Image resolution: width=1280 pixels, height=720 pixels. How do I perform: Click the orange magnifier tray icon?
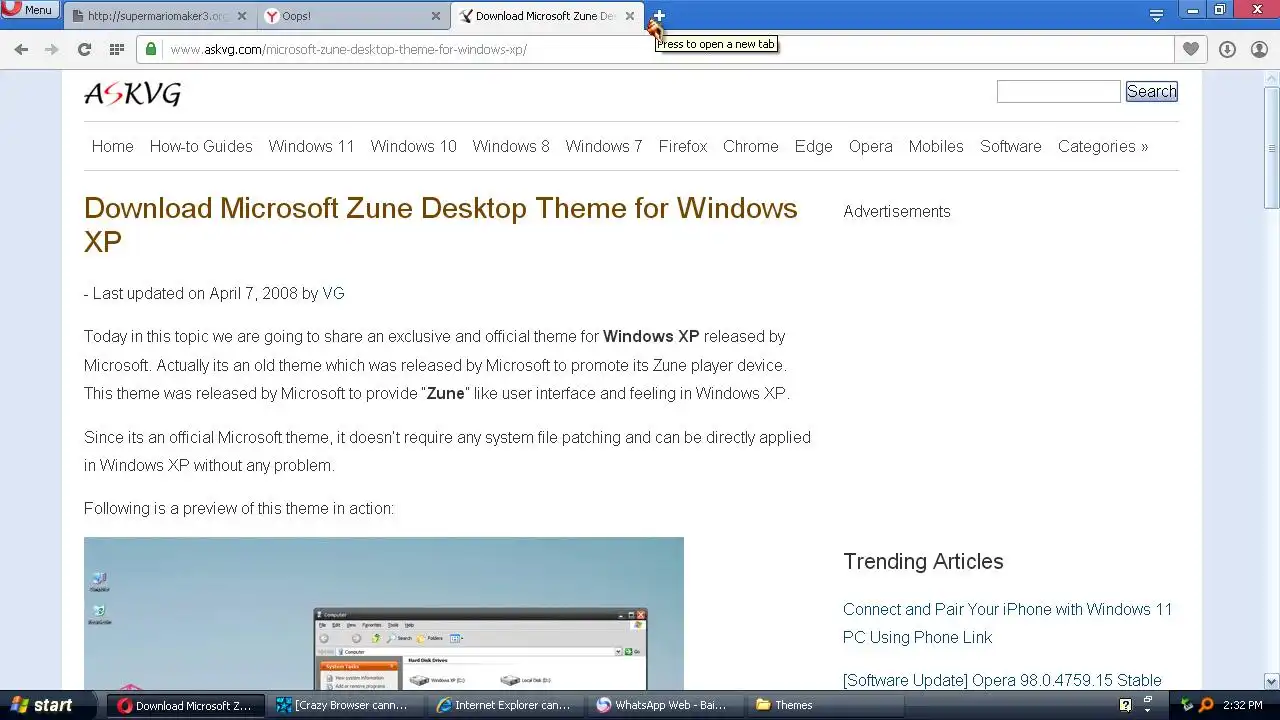click(x=1207, y=705)
